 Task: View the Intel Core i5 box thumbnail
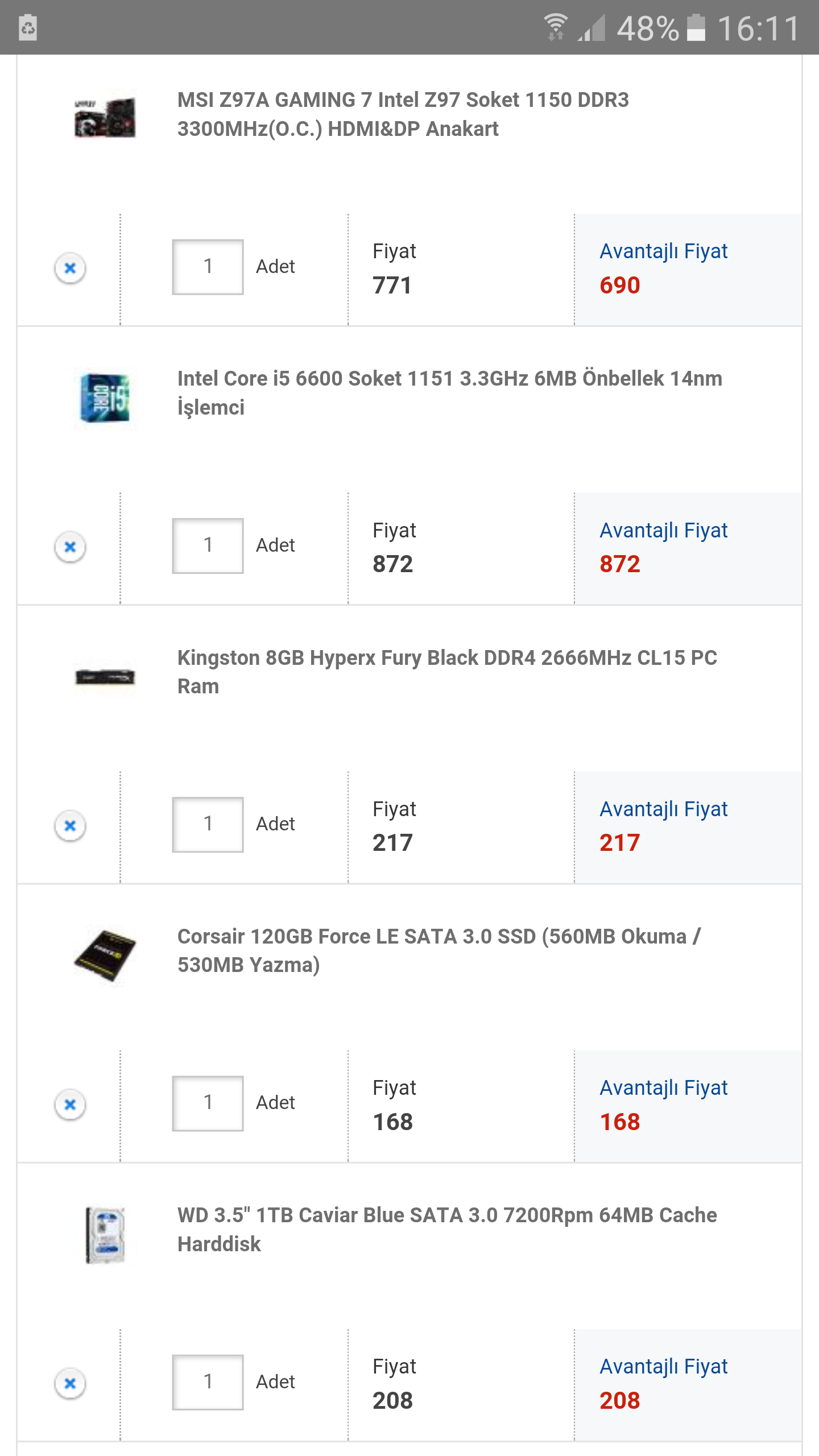coord(105,398)
